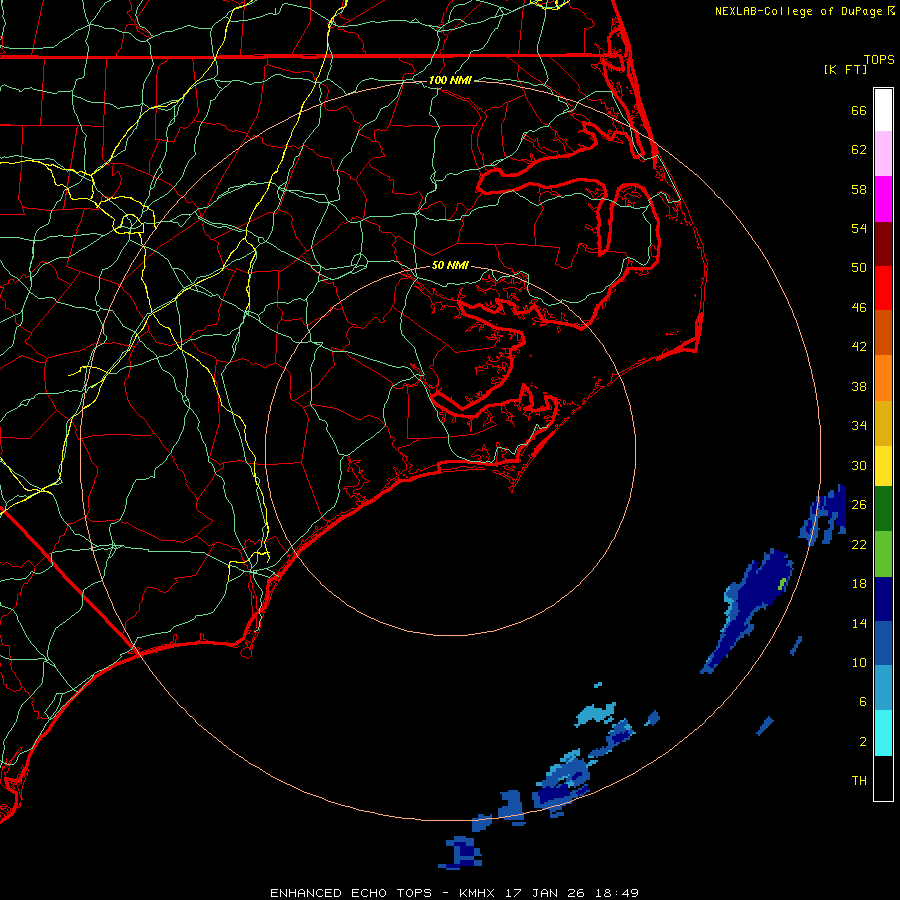Click the dark red 54 kft swatch
The image size is (900, 900).
(x=883, y=243)
